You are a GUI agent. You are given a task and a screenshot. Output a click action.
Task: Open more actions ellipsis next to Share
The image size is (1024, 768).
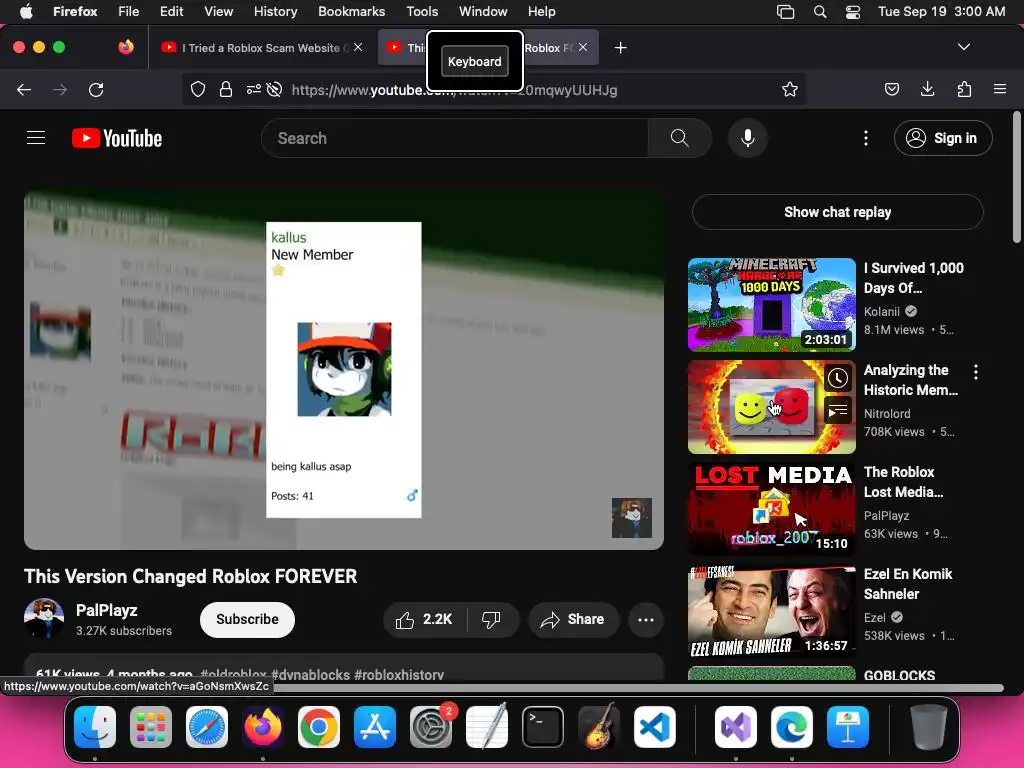645,619
